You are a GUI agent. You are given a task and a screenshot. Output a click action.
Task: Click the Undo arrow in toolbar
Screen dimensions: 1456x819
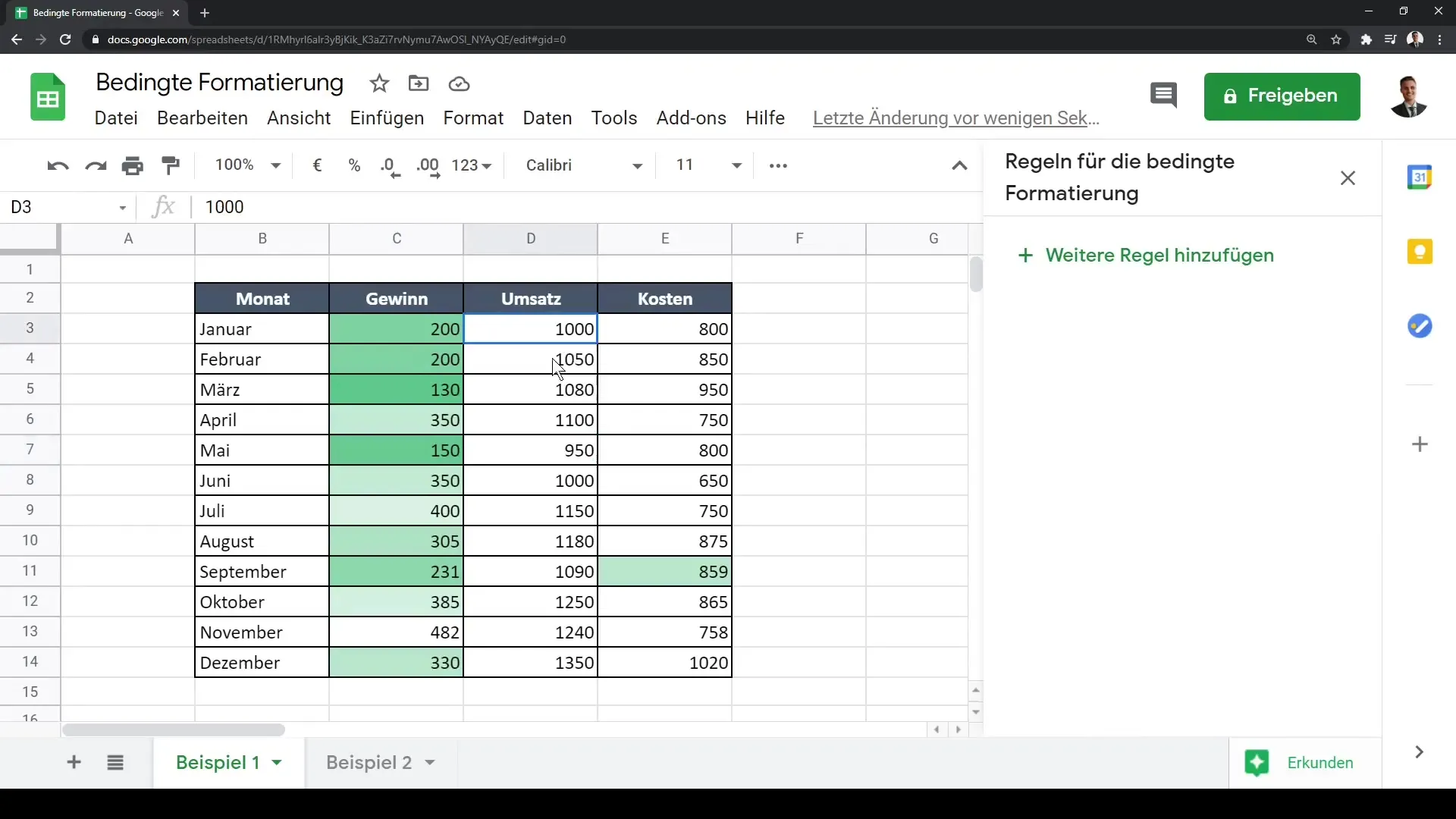pyautogui.click(x=58, y=165)
